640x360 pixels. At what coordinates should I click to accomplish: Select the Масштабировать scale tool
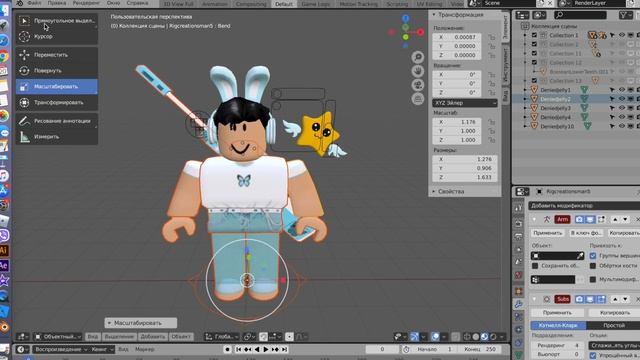click(x=57, y=87)
